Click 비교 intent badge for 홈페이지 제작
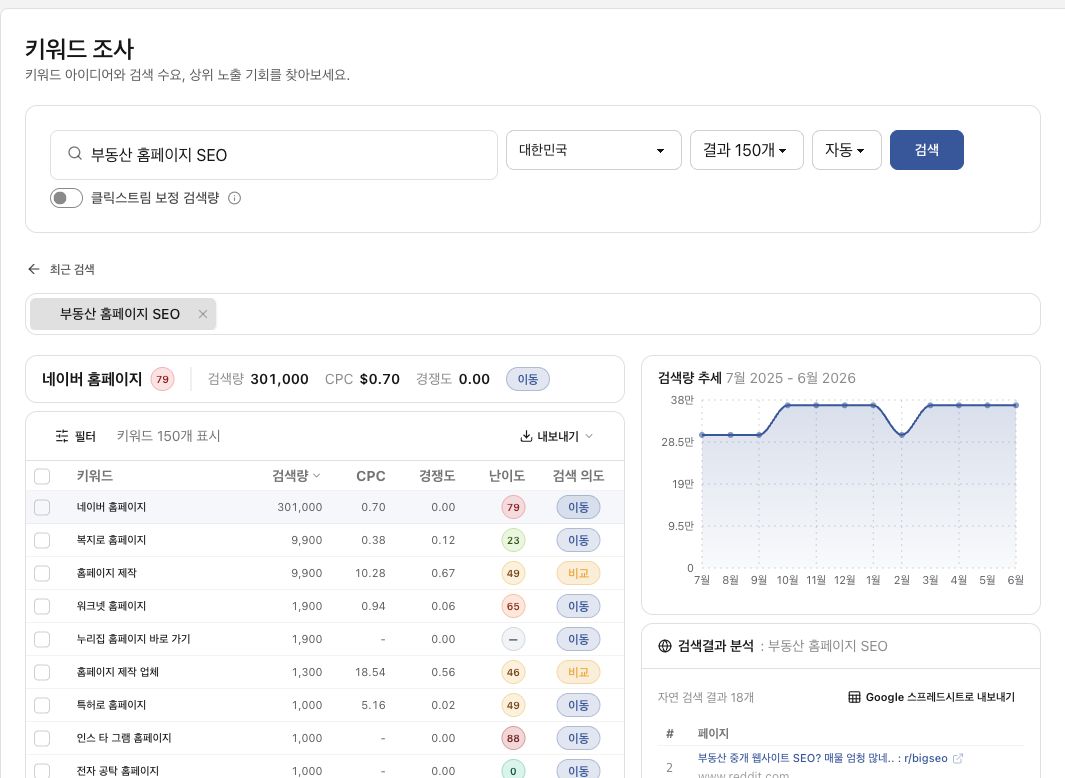Viewport: 1065px width, 778px height. [x=578, y=573]
